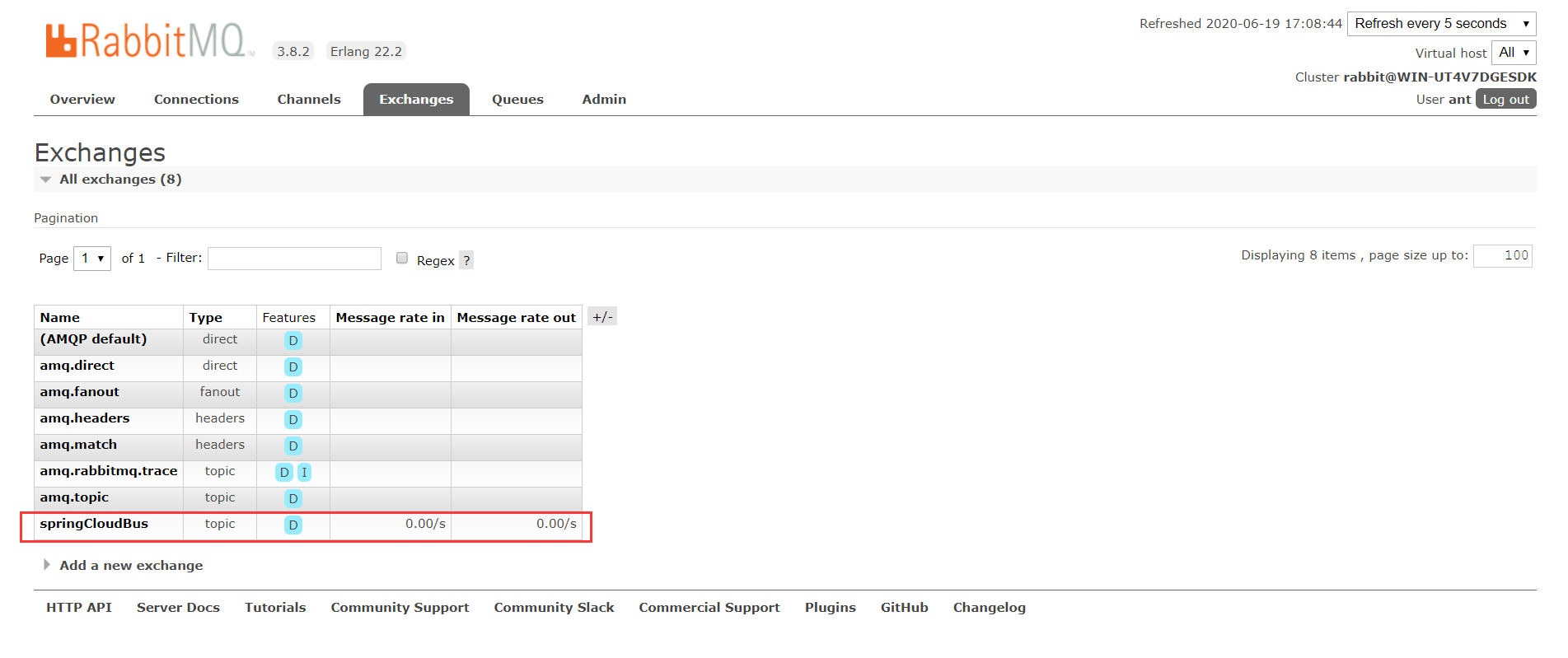
Task: Click the fanout type cell for amq.fanout
Action: click(220, 392)
